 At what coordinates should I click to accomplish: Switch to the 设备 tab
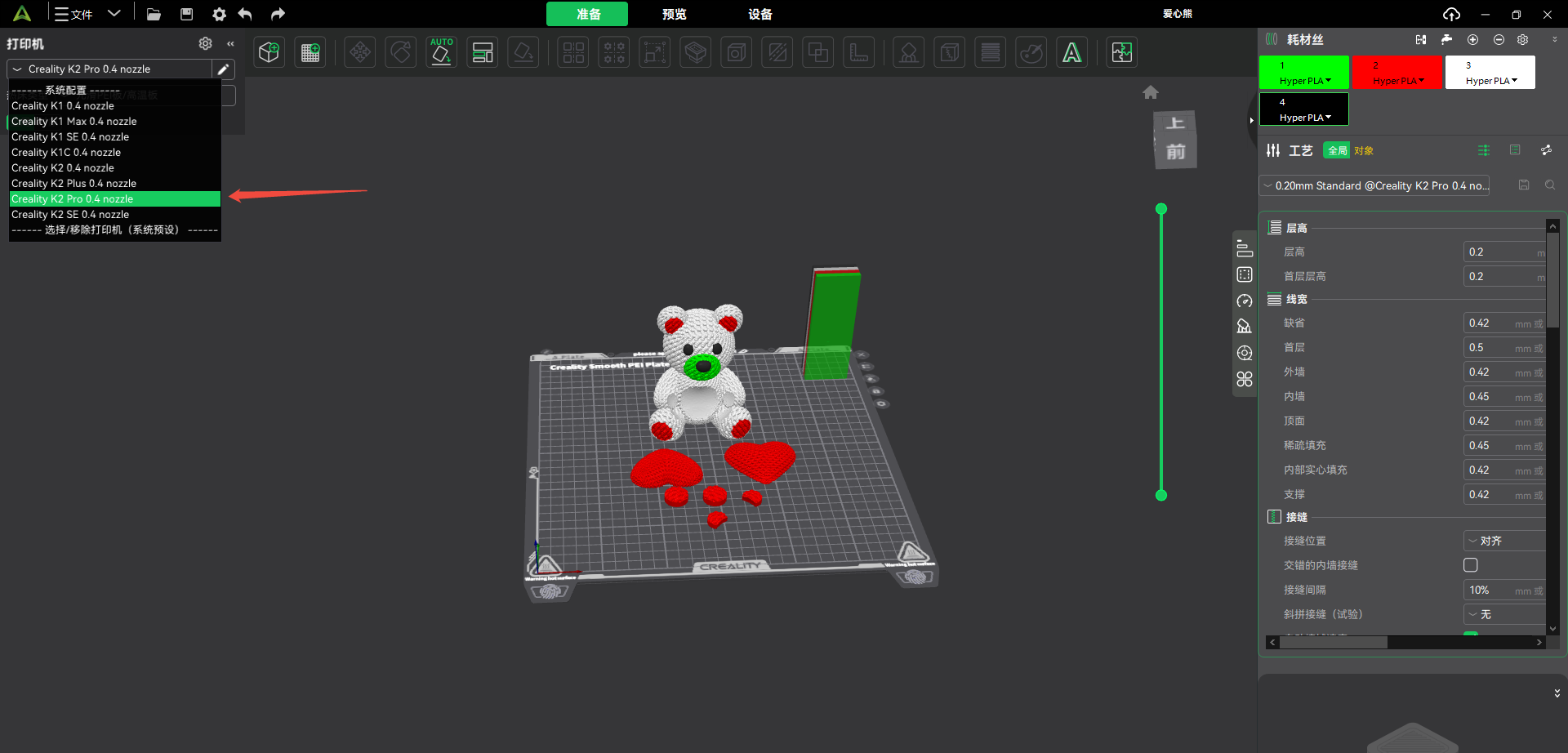click(759, 14)
